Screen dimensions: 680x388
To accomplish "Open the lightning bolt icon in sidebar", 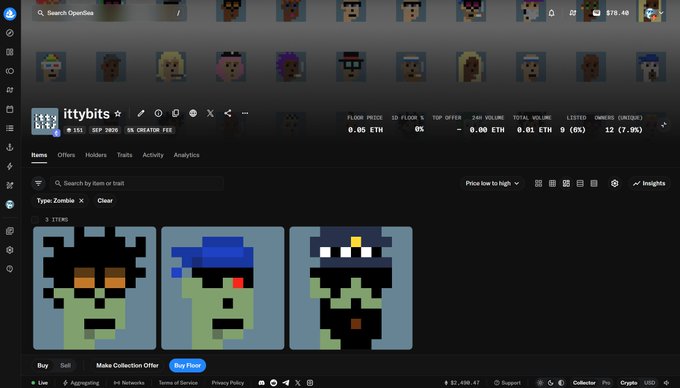I will click(10, 166).
